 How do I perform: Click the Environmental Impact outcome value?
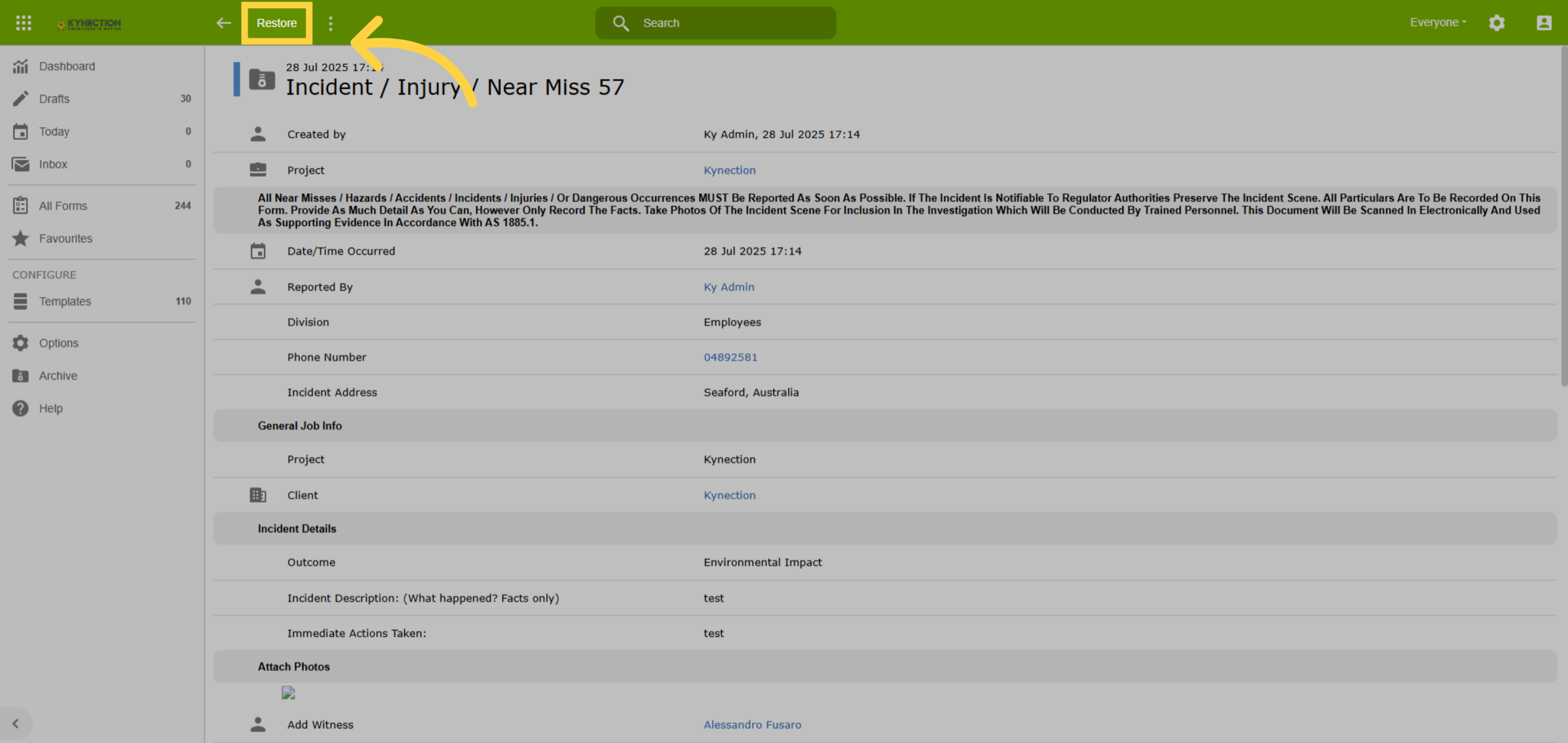click(762, 562)
